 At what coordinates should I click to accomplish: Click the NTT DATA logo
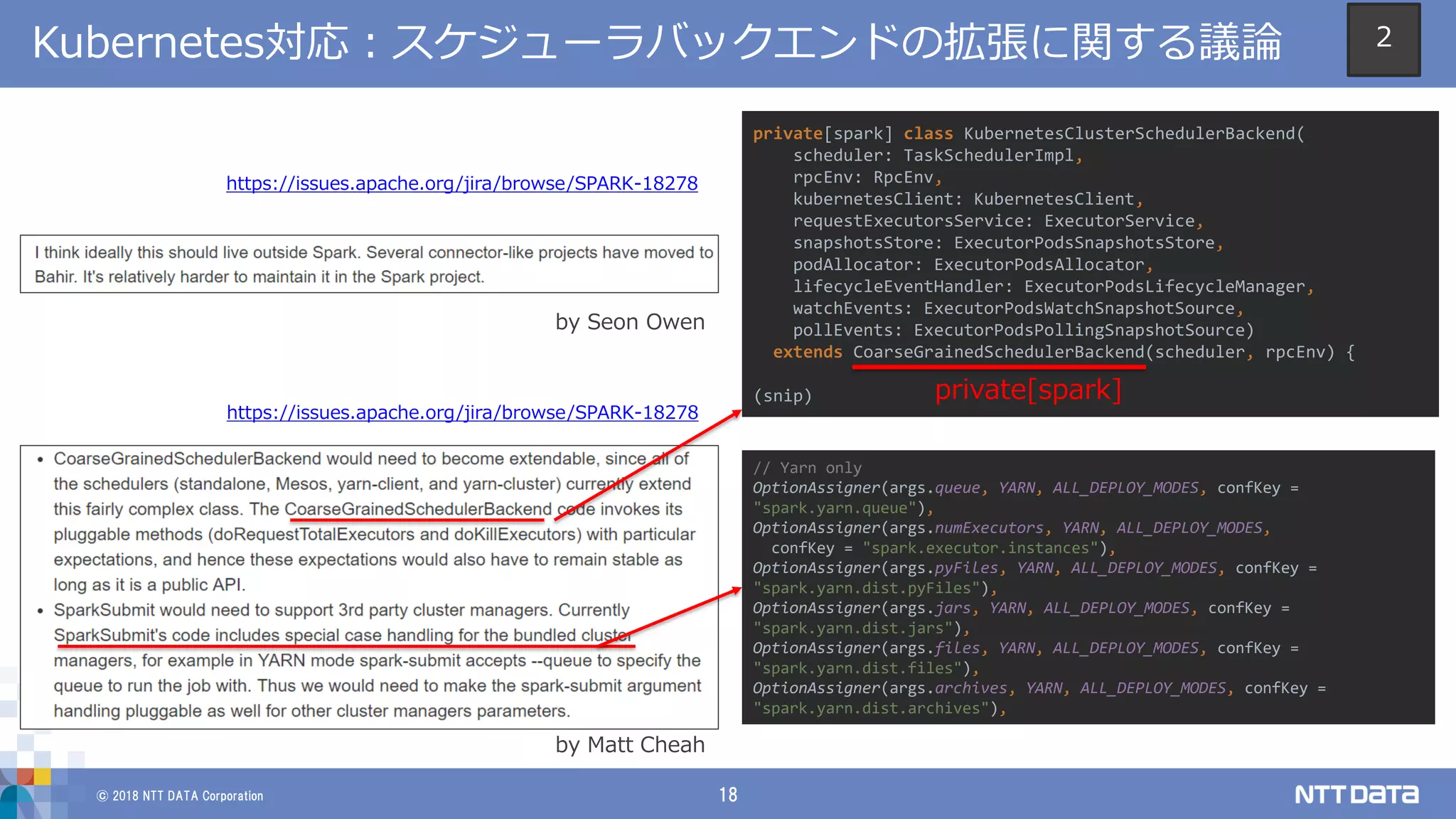point(1356,794)
